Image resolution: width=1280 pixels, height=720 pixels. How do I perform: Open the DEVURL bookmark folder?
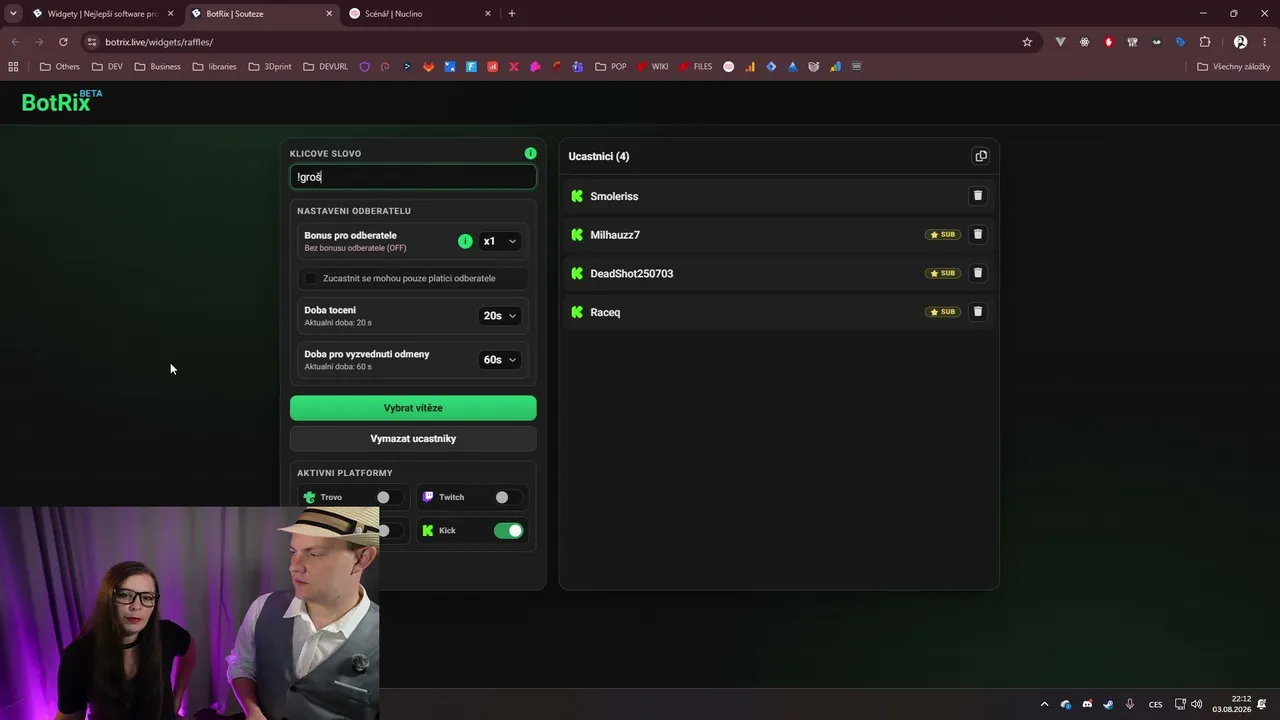click(x=326, y=67)
